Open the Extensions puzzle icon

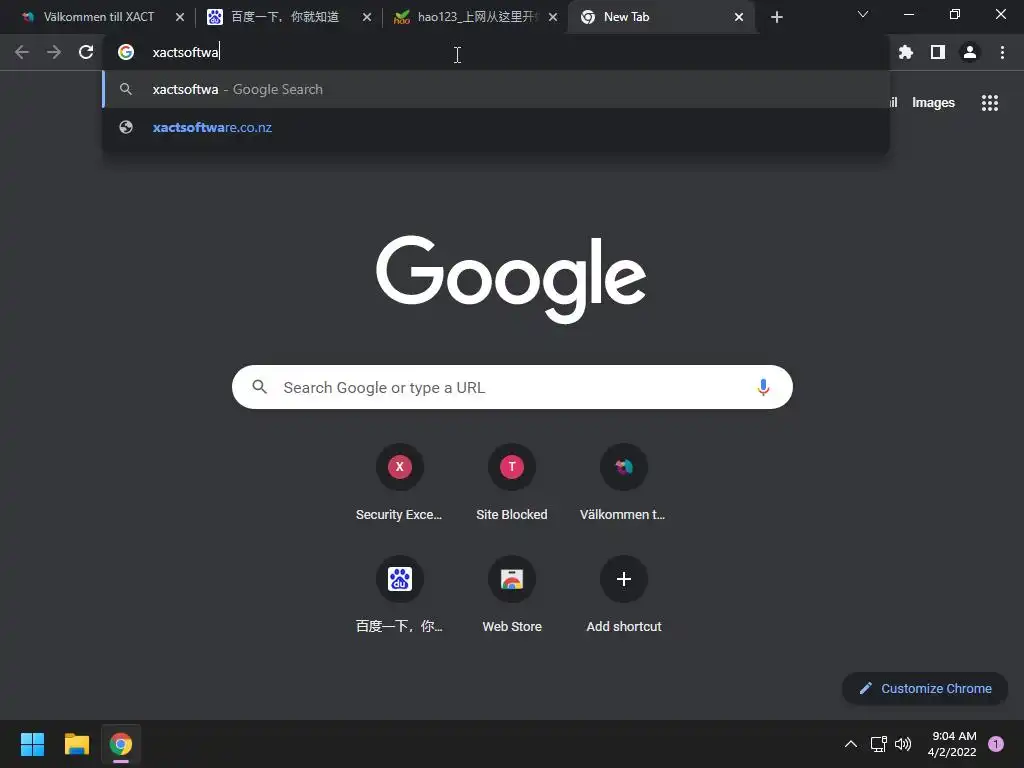click(x=906, y=52)
